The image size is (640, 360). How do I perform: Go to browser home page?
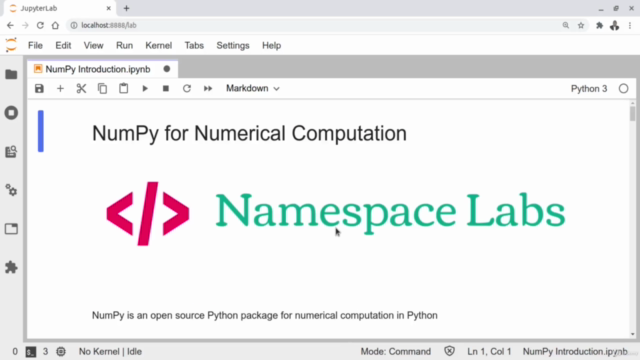click(55, 25)
